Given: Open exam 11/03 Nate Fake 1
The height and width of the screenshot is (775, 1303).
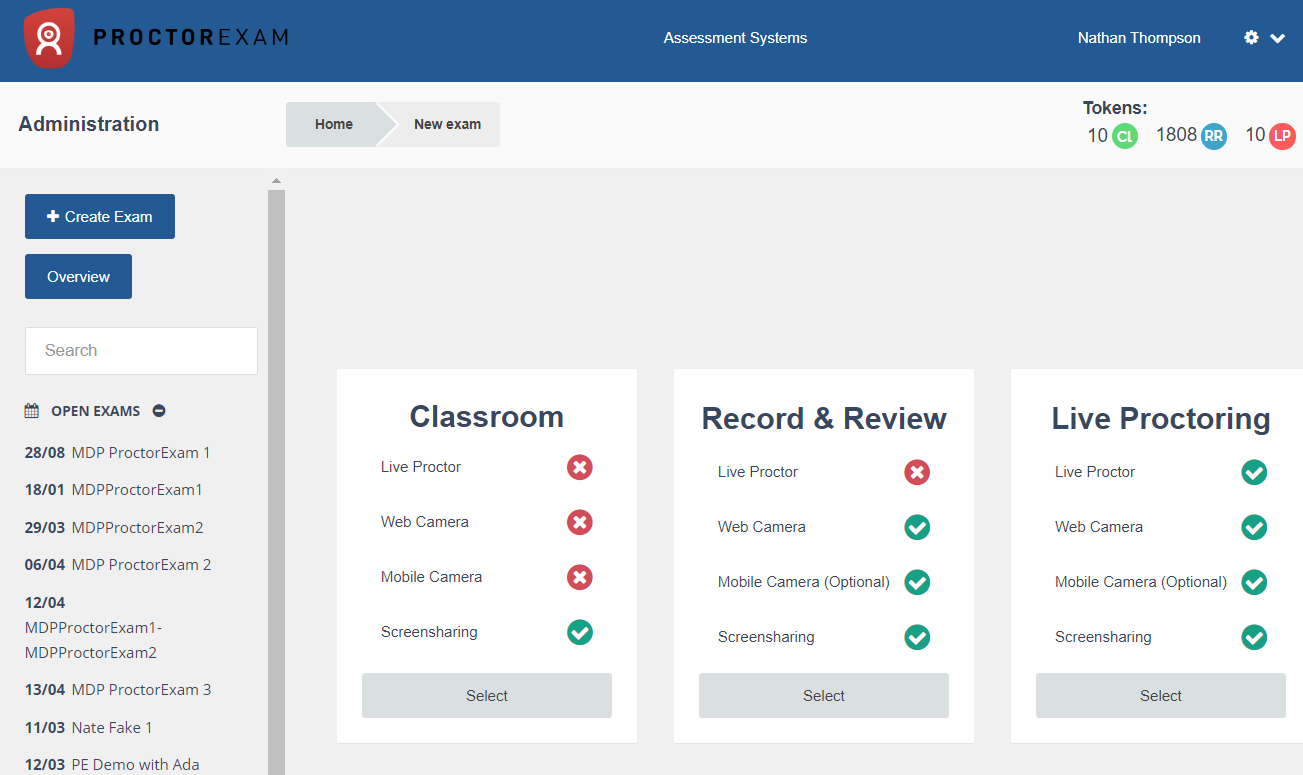Looking at the screenshot, I should pos(89,727).
